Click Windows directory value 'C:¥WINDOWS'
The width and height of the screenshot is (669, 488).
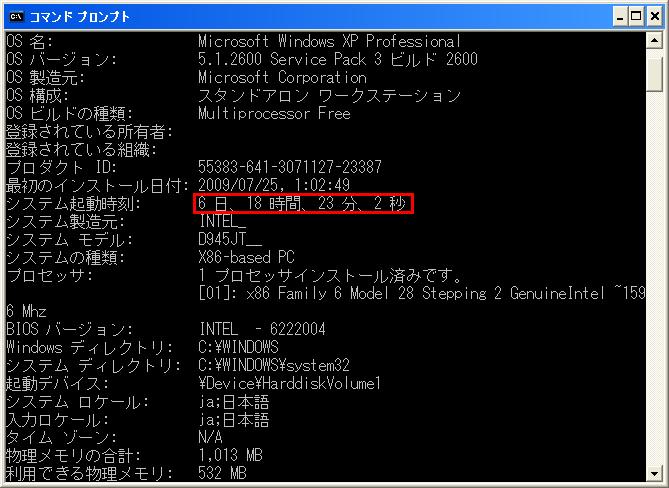238,347
